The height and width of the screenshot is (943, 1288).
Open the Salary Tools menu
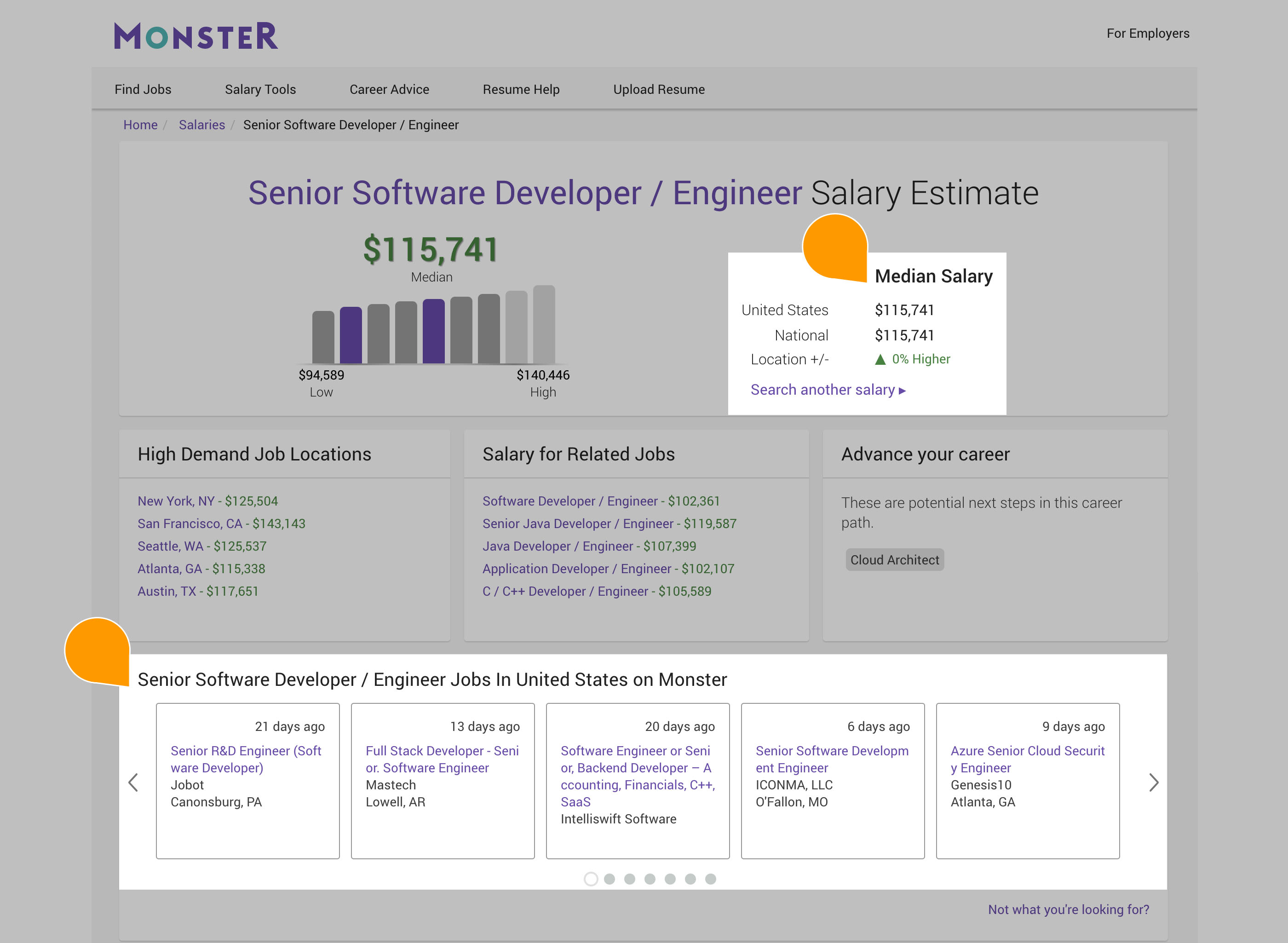(260, 90)
